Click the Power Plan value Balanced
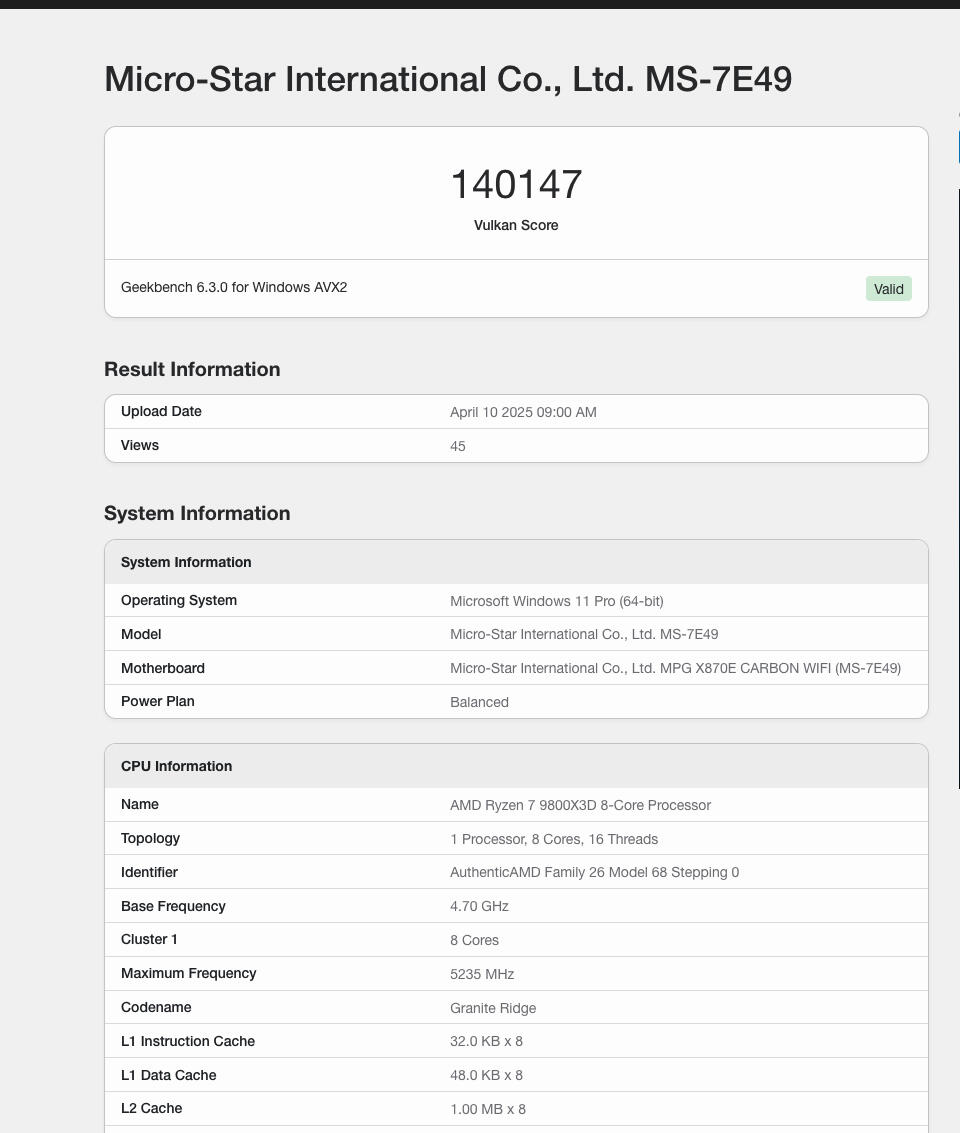 point(479,702)
